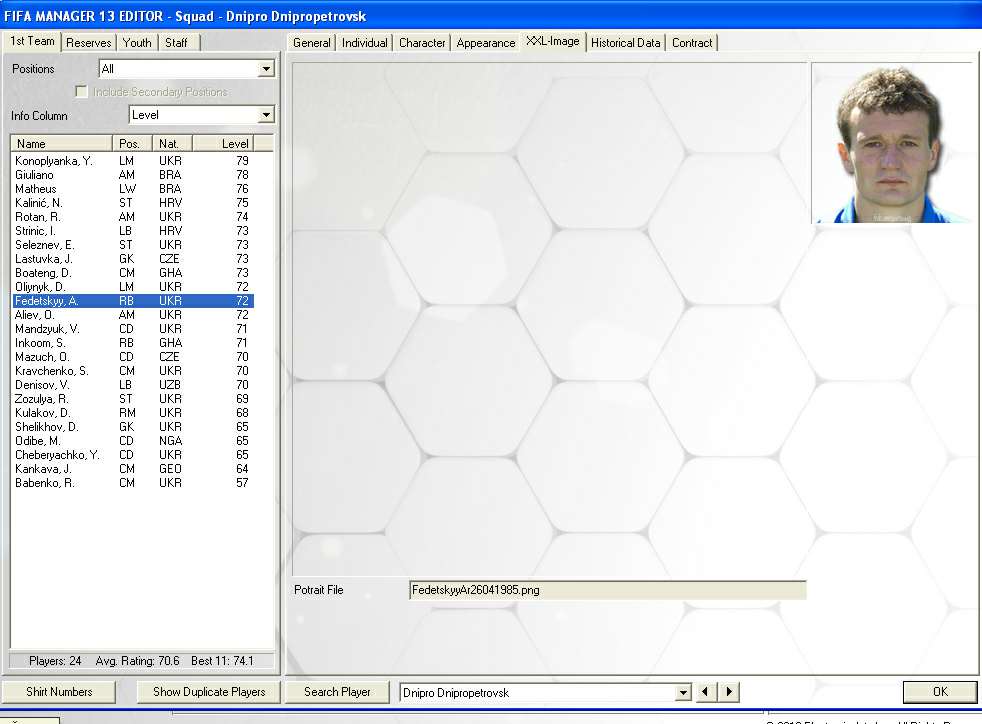The width and height of the screenshot is (982, 724).
Task: Switch to the Reserves tab
Action: (x=89, y=42)
